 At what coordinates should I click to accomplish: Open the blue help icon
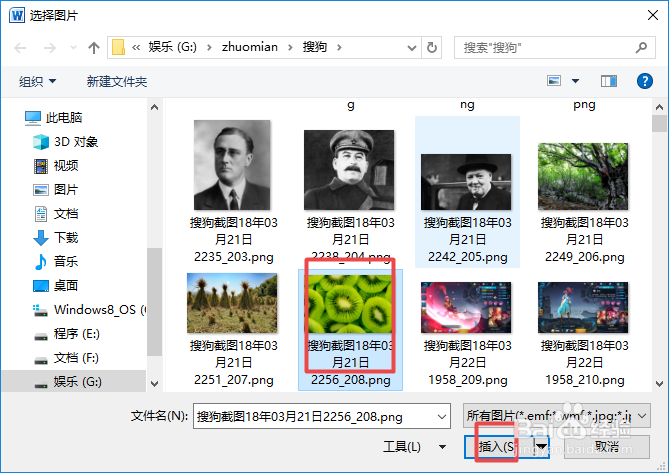coord(645,81)
